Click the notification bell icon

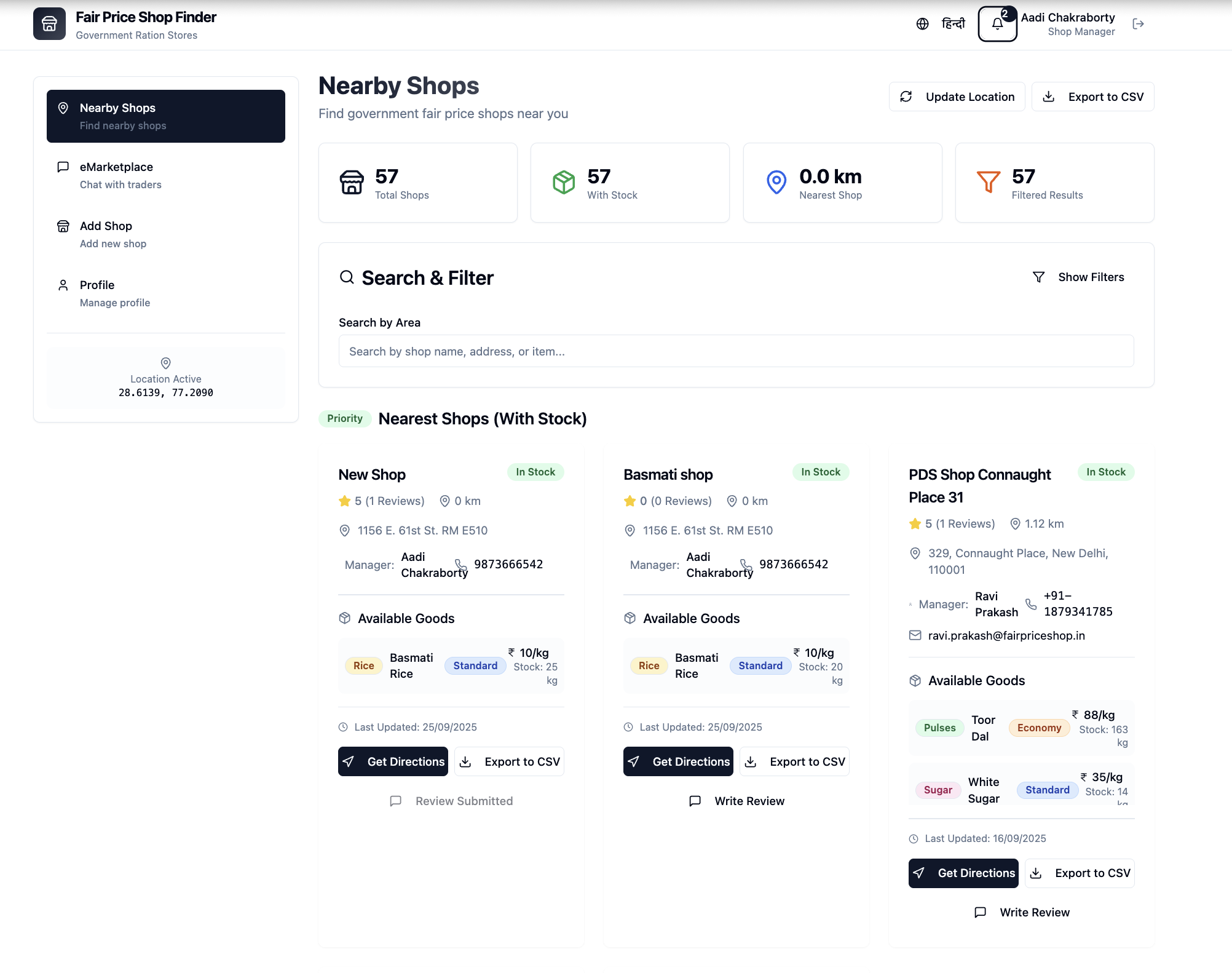tap(997, 24)
